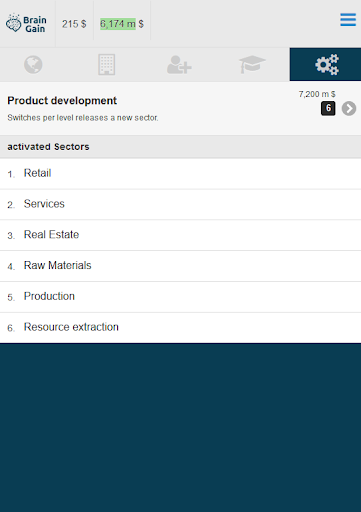
Task: Select the Real Estate sector row
Action: [180, 235]
